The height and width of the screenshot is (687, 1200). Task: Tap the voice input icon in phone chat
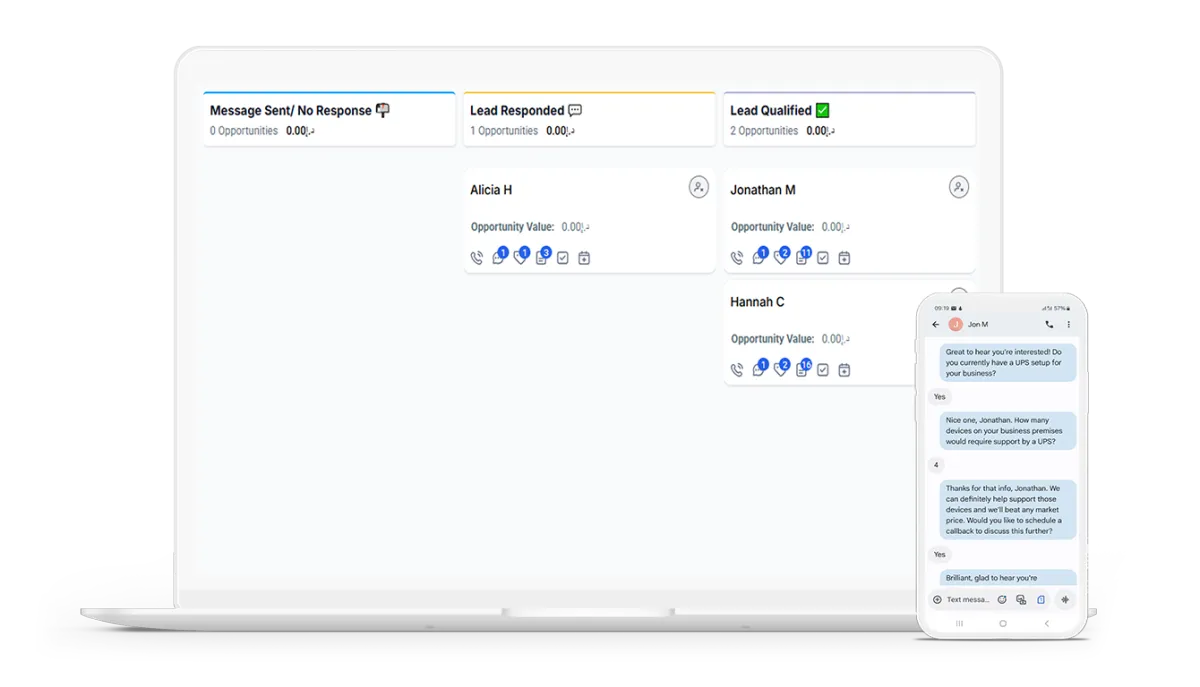[1065, 600]
